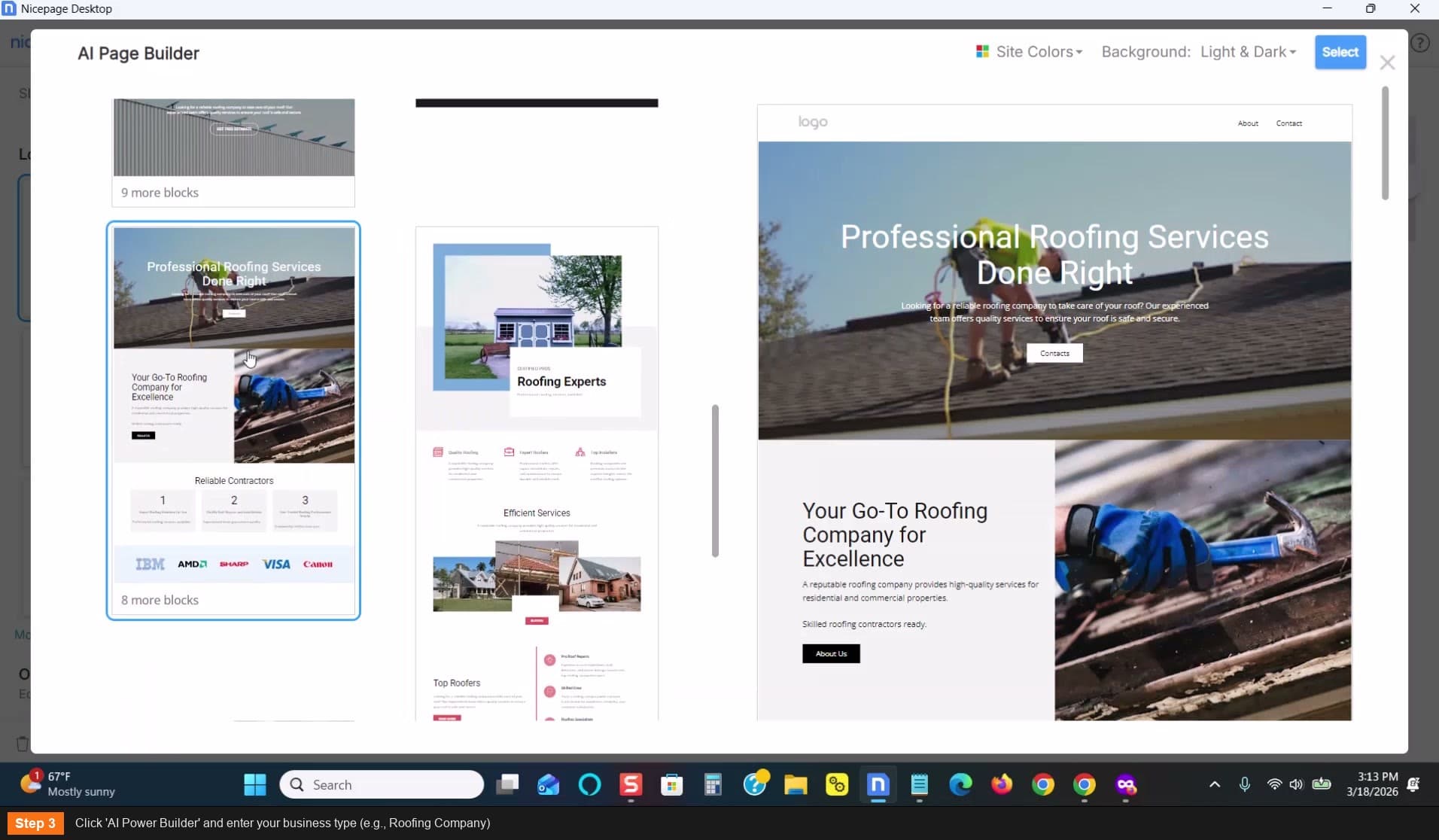Click About in the preview navigation
The width and height of the screenshot is (1439, 840).
[1247, 123]
